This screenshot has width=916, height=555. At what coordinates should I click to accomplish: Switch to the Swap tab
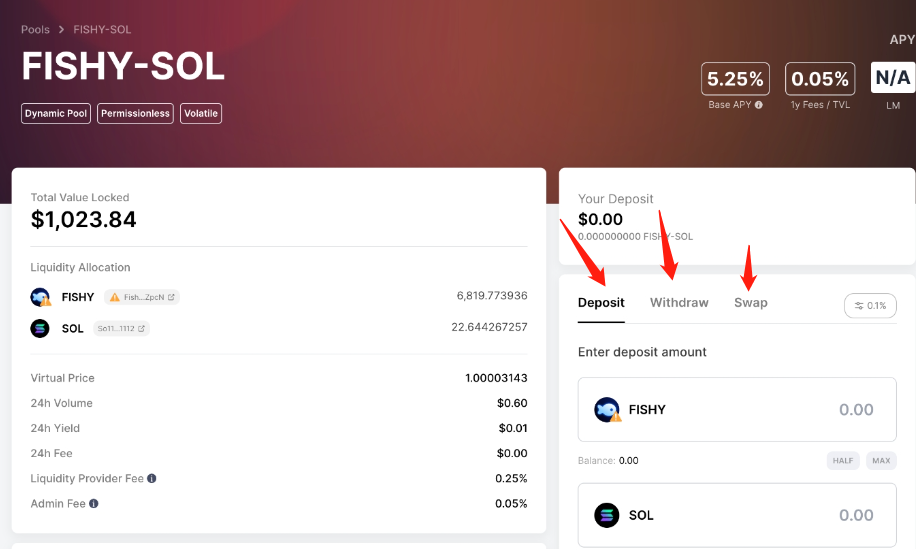(x=751, y=303)
